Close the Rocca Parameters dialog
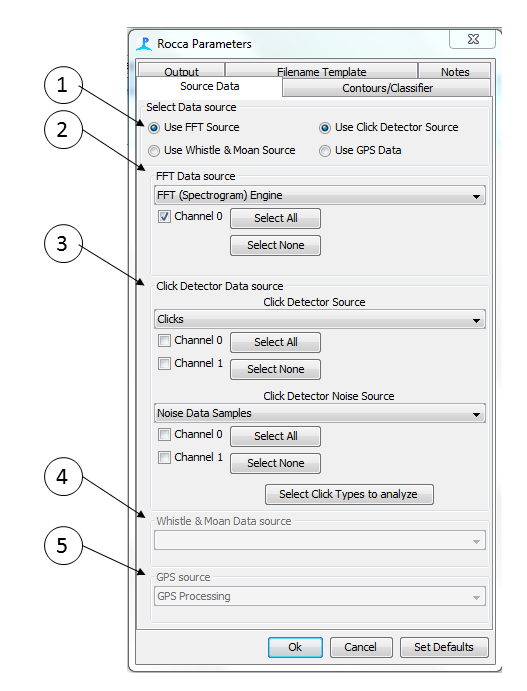 click(x=473, y=39)
